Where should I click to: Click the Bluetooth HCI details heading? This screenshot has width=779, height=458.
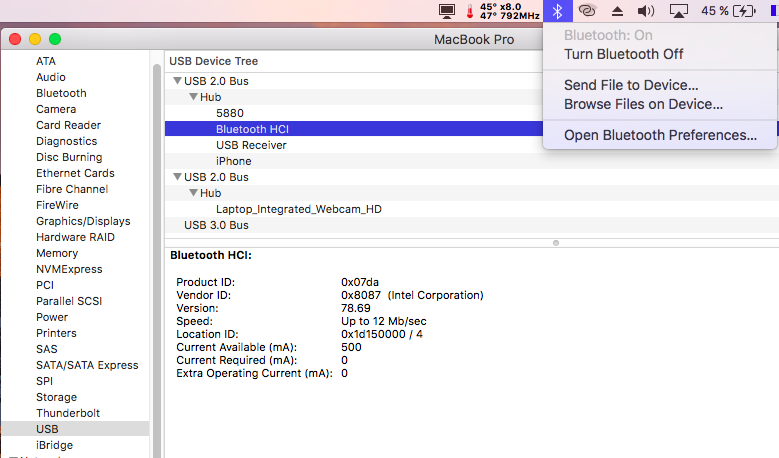click(211, 255)
